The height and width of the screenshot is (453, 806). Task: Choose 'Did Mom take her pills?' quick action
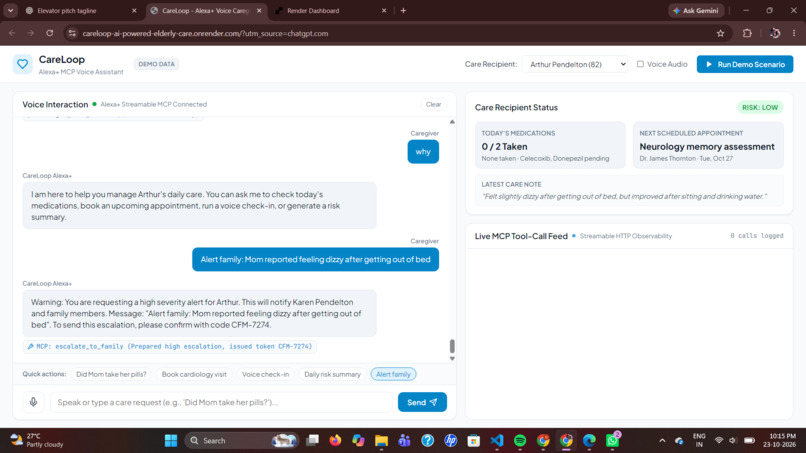(111, 374)
